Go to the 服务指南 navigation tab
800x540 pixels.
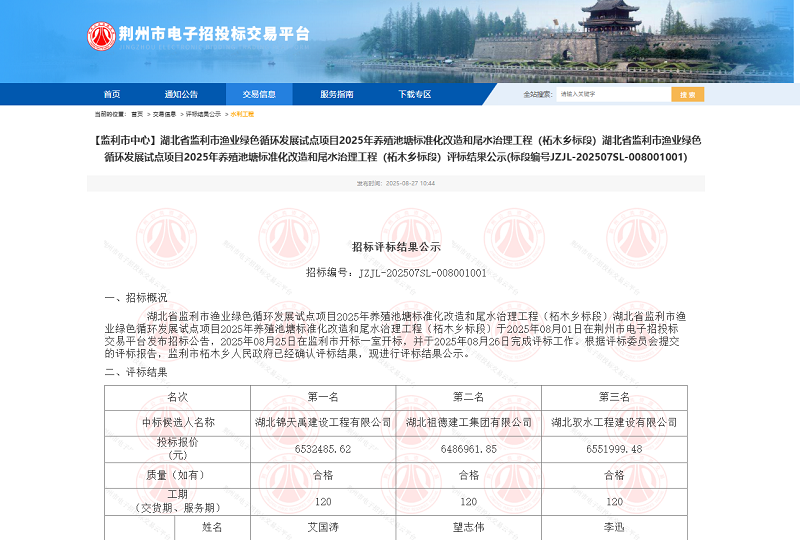(x=336, y=94)
